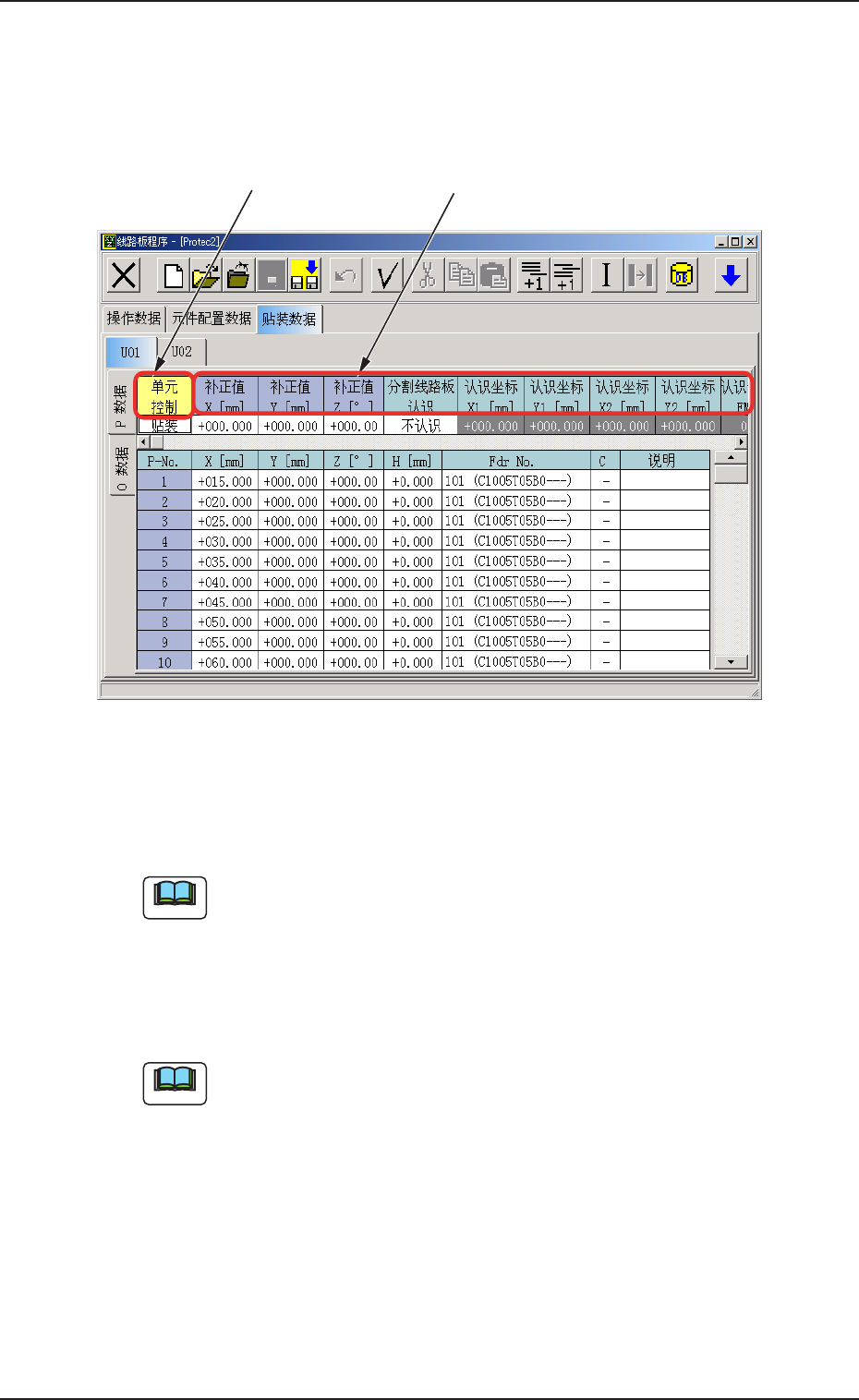The image size is (859, 1400).
Task: Switch to the 操作数据 tab
Action: [x=134, y=319]
